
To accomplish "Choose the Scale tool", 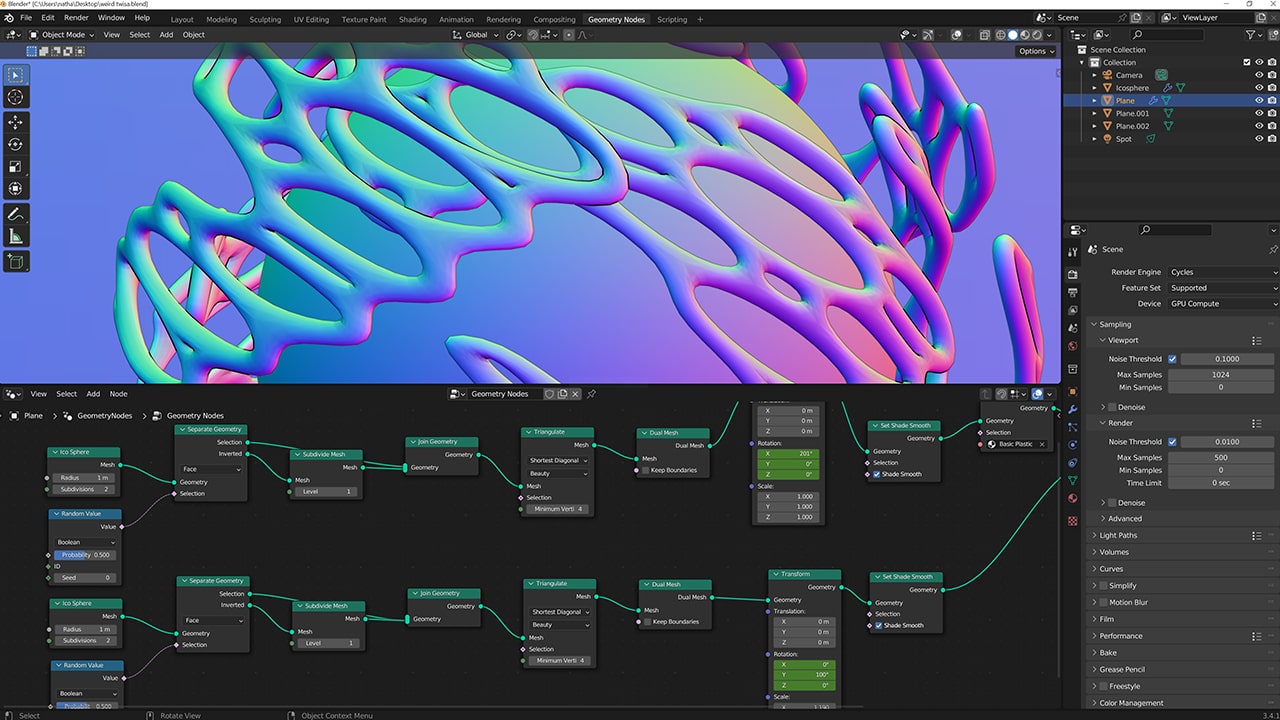I will click(x=16, y=167).
